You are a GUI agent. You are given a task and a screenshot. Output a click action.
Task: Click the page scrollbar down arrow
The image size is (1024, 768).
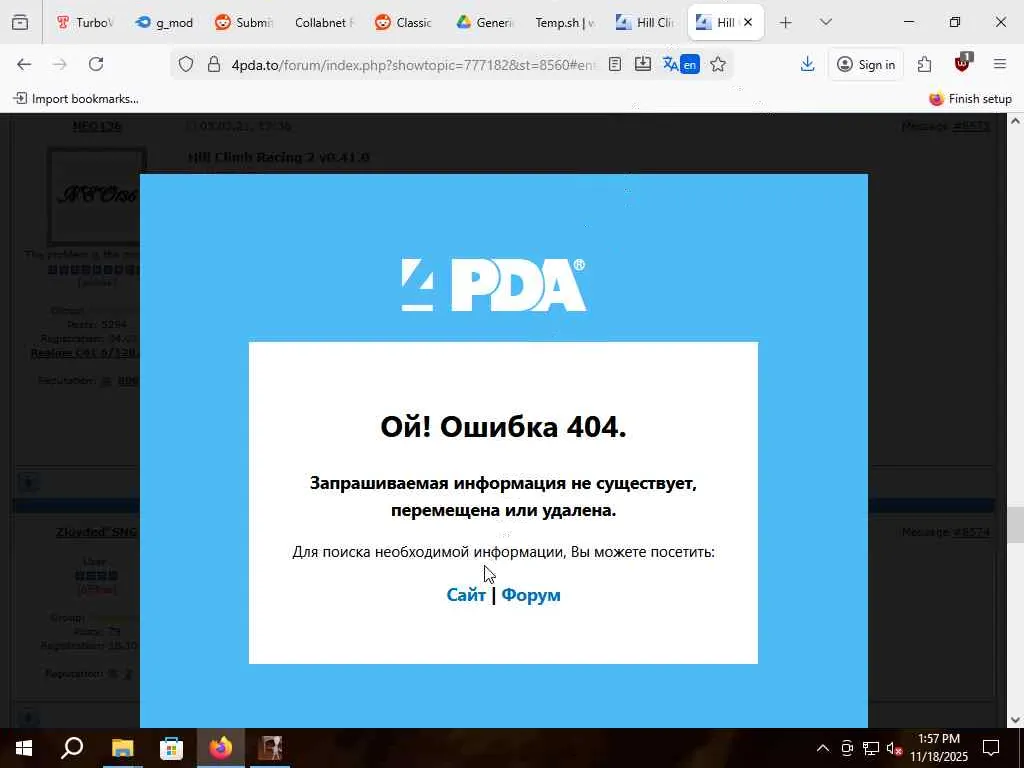[x=1015, y=720]
